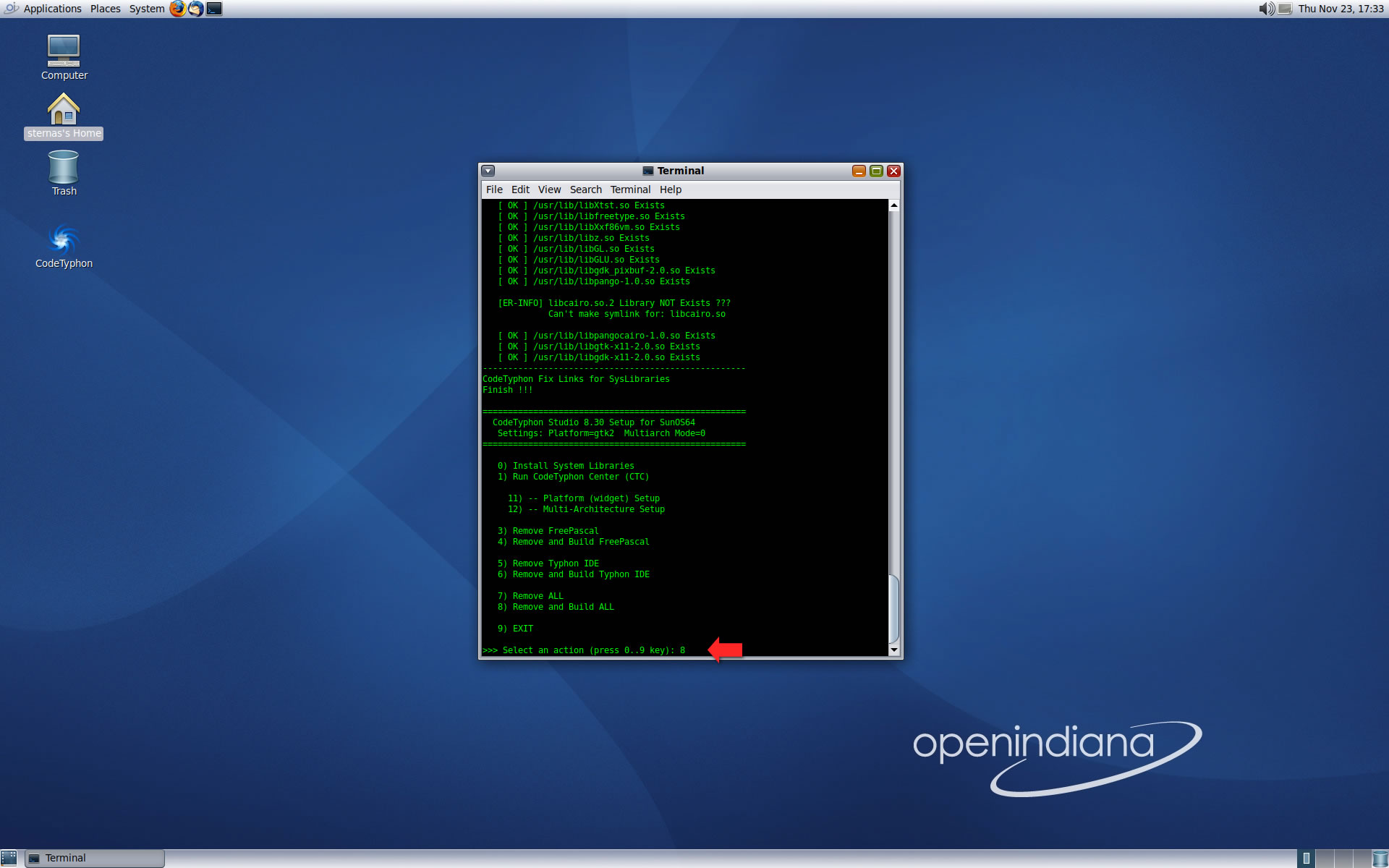Click '5) Remove Typhon IDE' line
Screen dimensions: 1389x868
pyautogui.click(x=548, y=563)
